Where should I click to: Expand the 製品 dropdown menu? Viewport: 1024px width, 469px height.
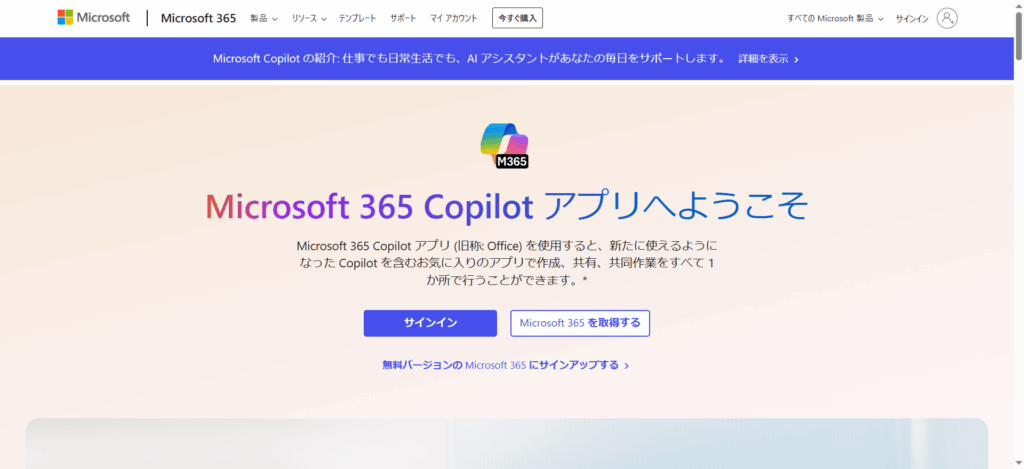(x=264, y=18)
